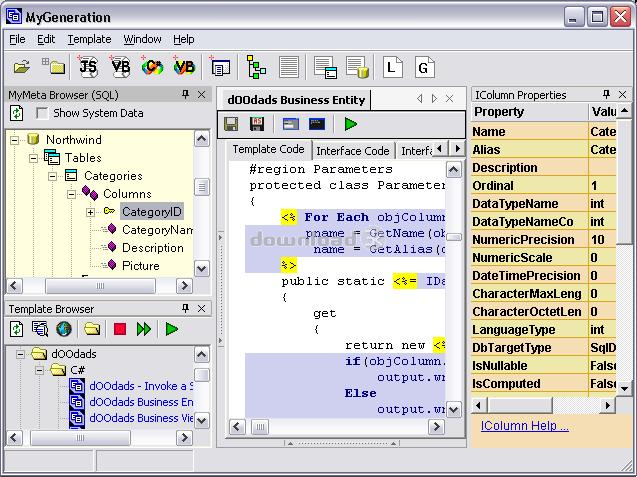
Task: Pin the IColumn Properties panel
Action: point(606,94)
